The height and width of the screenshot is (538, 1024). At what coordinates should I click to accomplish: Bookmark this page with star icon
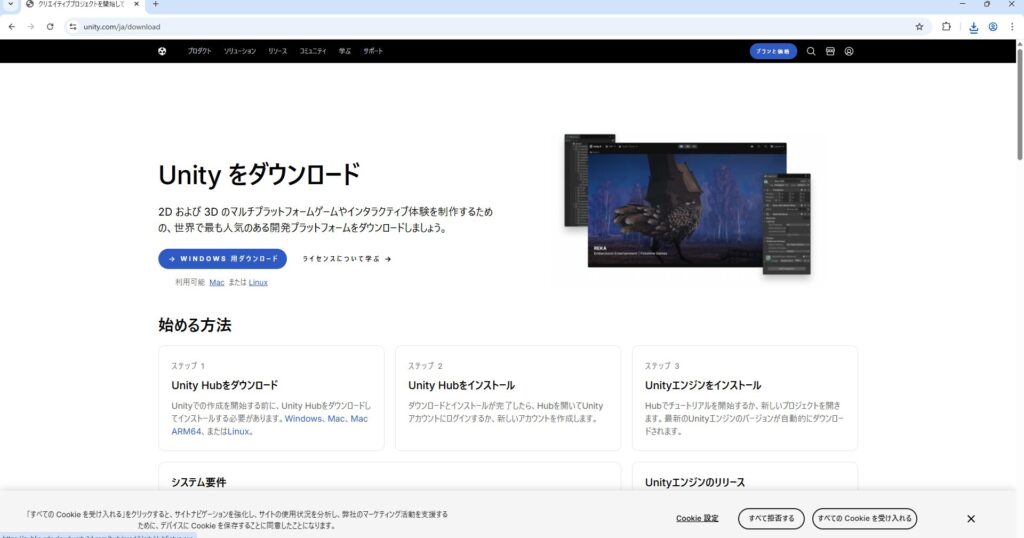click(920, 27)
